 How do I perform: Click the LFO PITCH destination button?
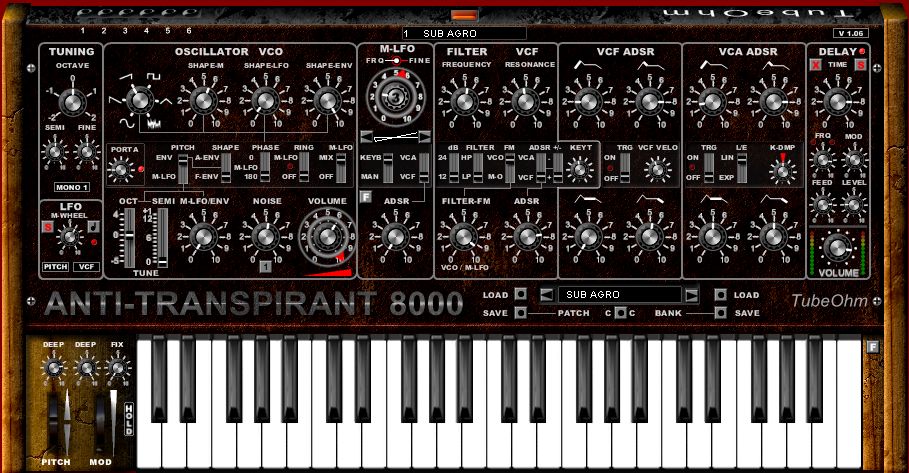tap(56, 267)
